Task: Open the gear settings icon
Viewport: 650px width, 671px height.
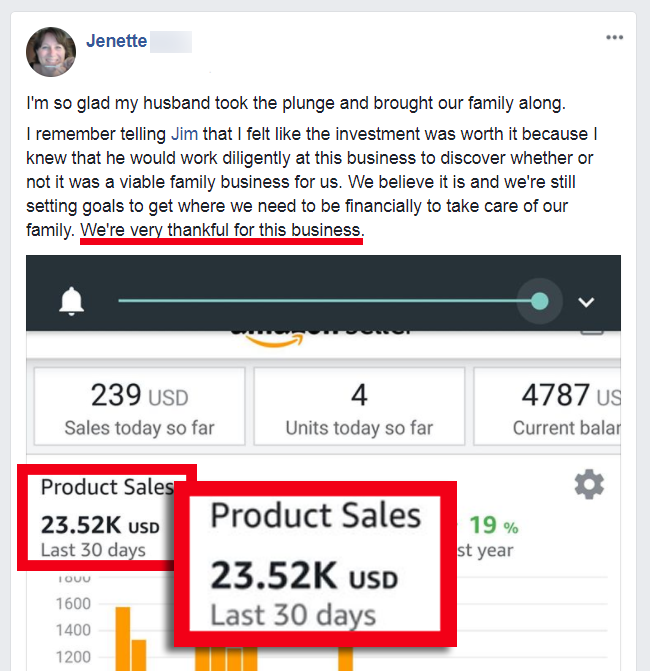Action: 589,485
